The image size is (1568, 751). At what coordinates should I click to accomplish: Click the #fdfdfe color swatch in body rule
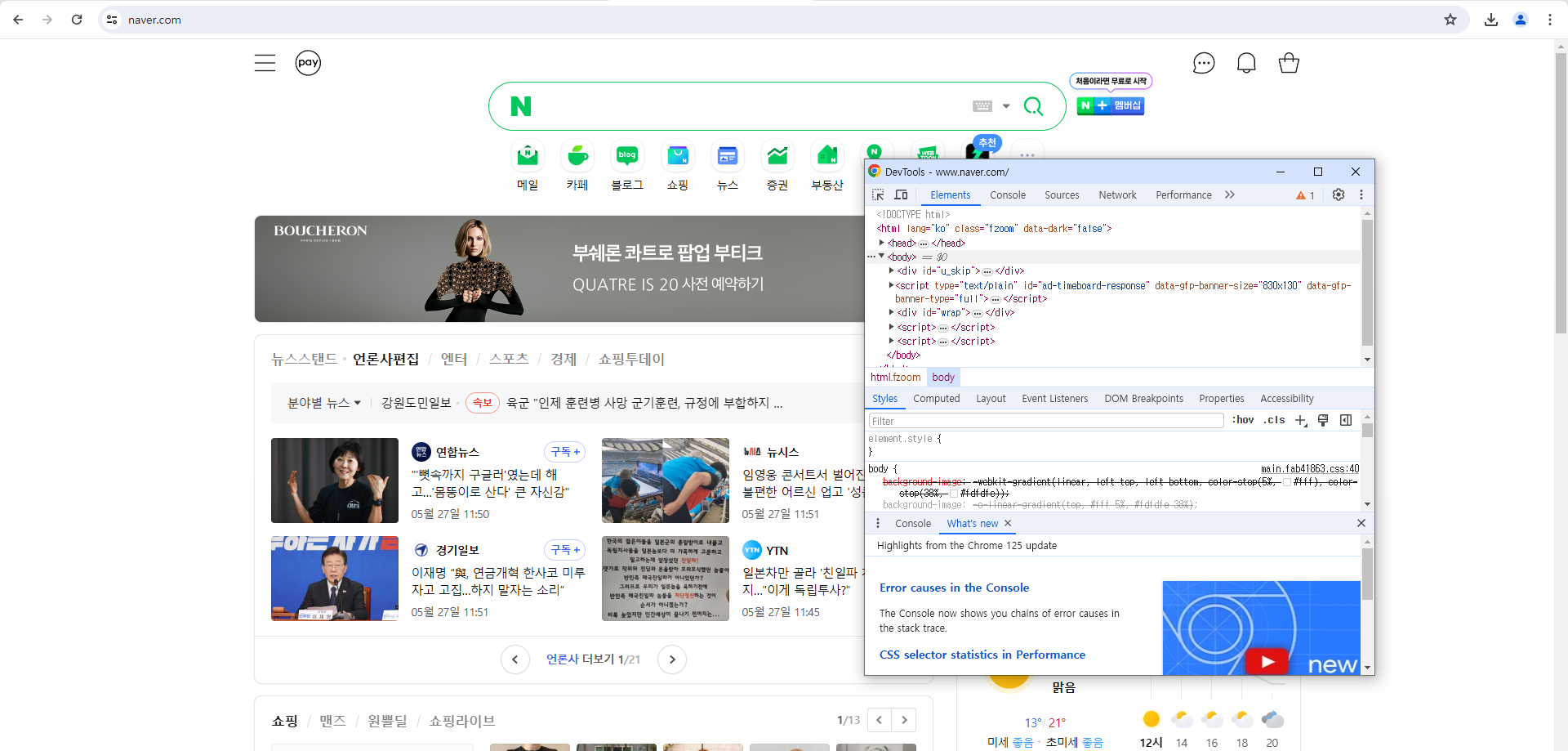pyautogui.click(x=954, y=494)
